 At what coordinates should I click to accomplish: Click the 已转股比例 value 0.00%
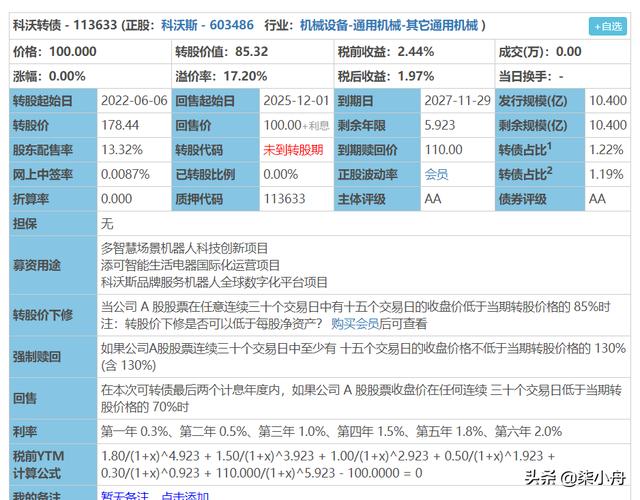280,175
